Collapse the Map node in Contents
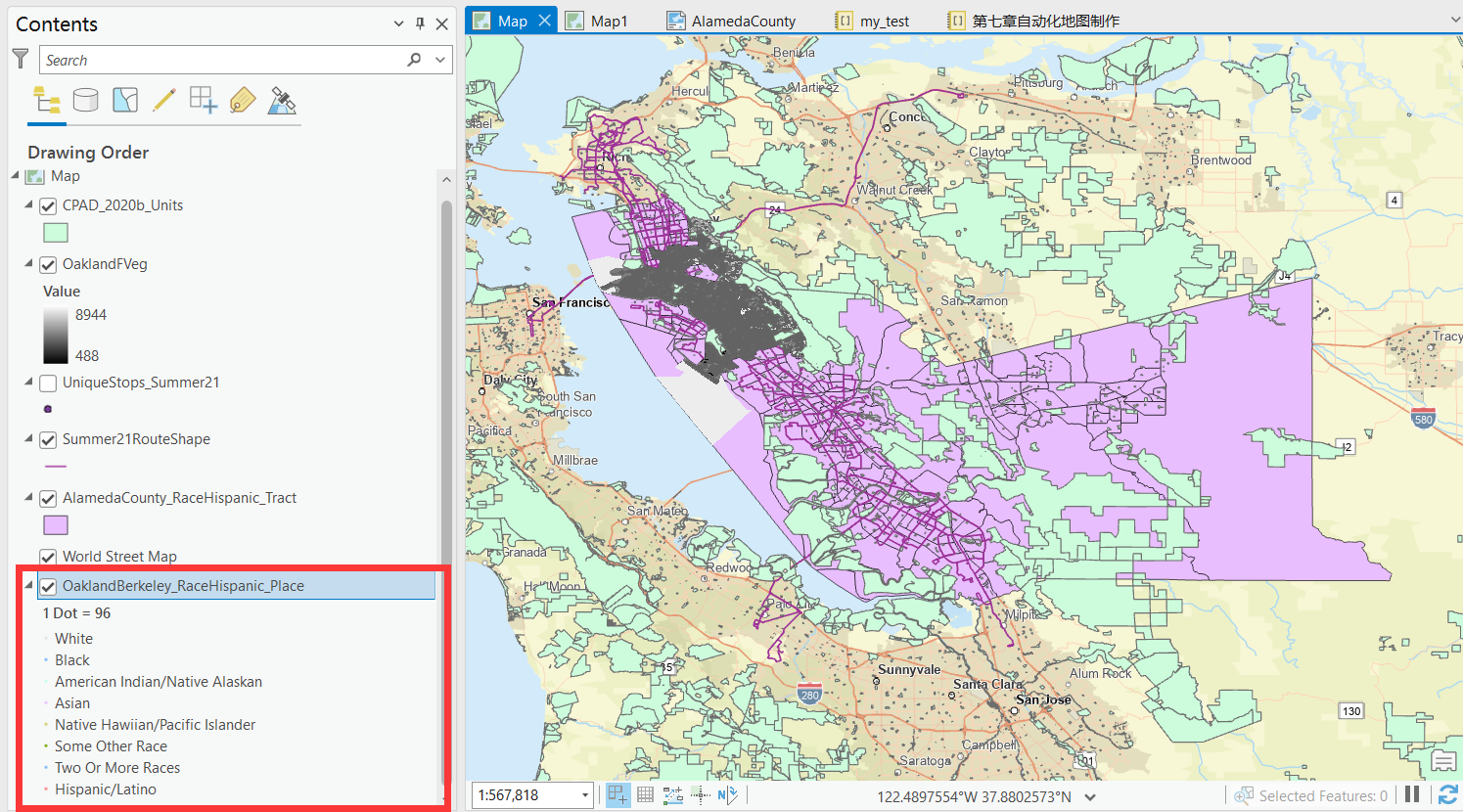1463x812 pixels. tap(15, 176)
